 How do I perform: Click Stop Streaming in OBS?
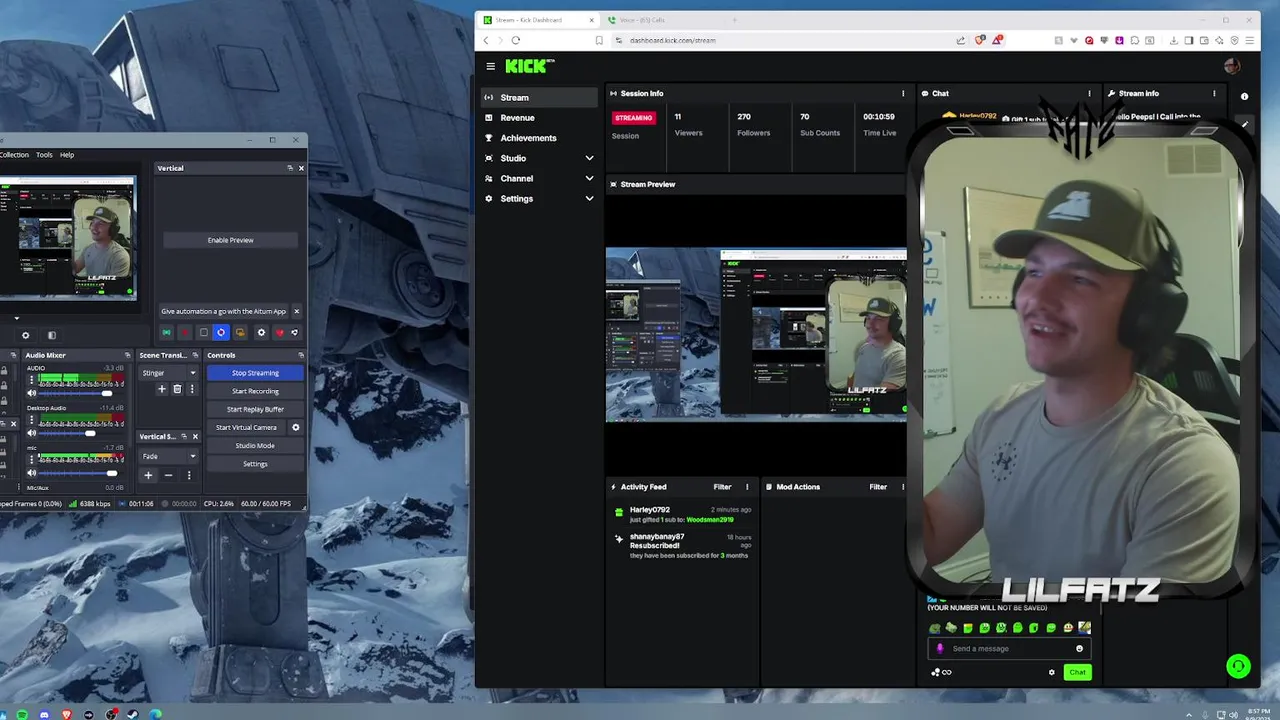tap(255, 373)
